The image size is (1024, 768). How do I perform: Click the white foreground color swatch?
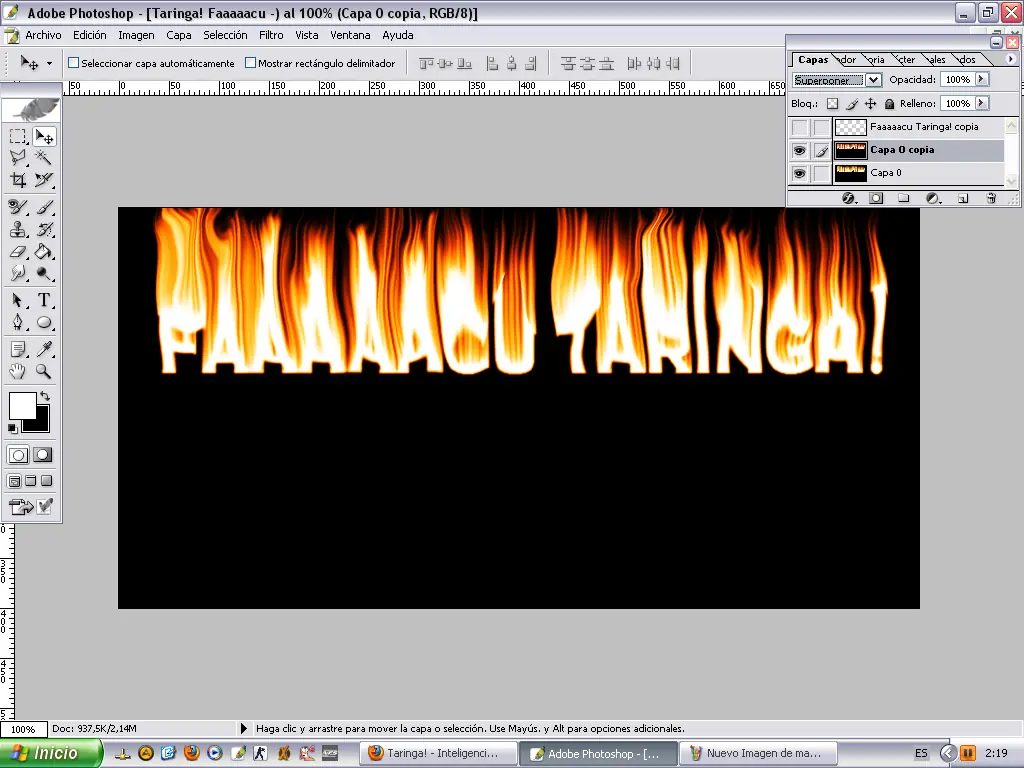click(x=22, y=405)
